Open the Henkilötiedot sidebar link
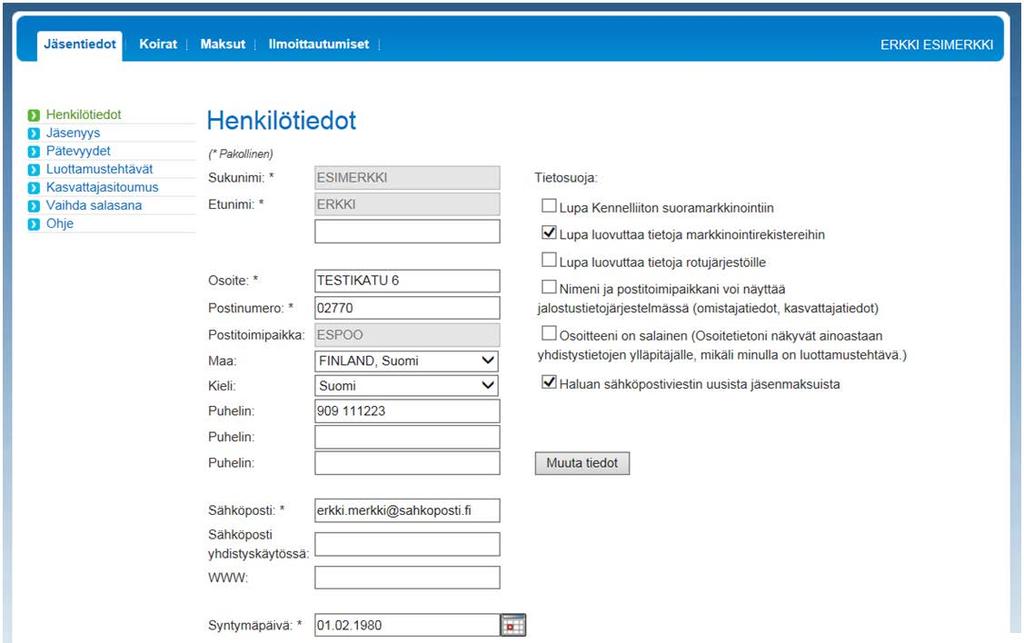The image size is (1024, 643). click(84, 115)
